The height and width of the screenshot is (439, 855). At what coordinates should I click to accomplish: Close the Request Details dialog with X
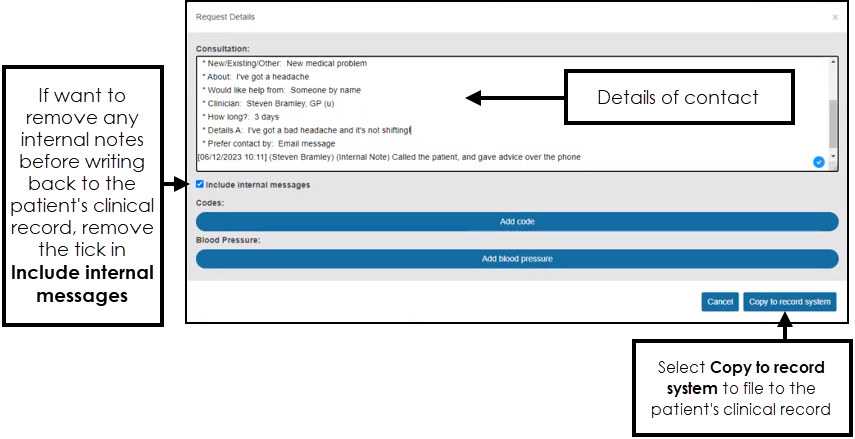[x=835, y=17]
